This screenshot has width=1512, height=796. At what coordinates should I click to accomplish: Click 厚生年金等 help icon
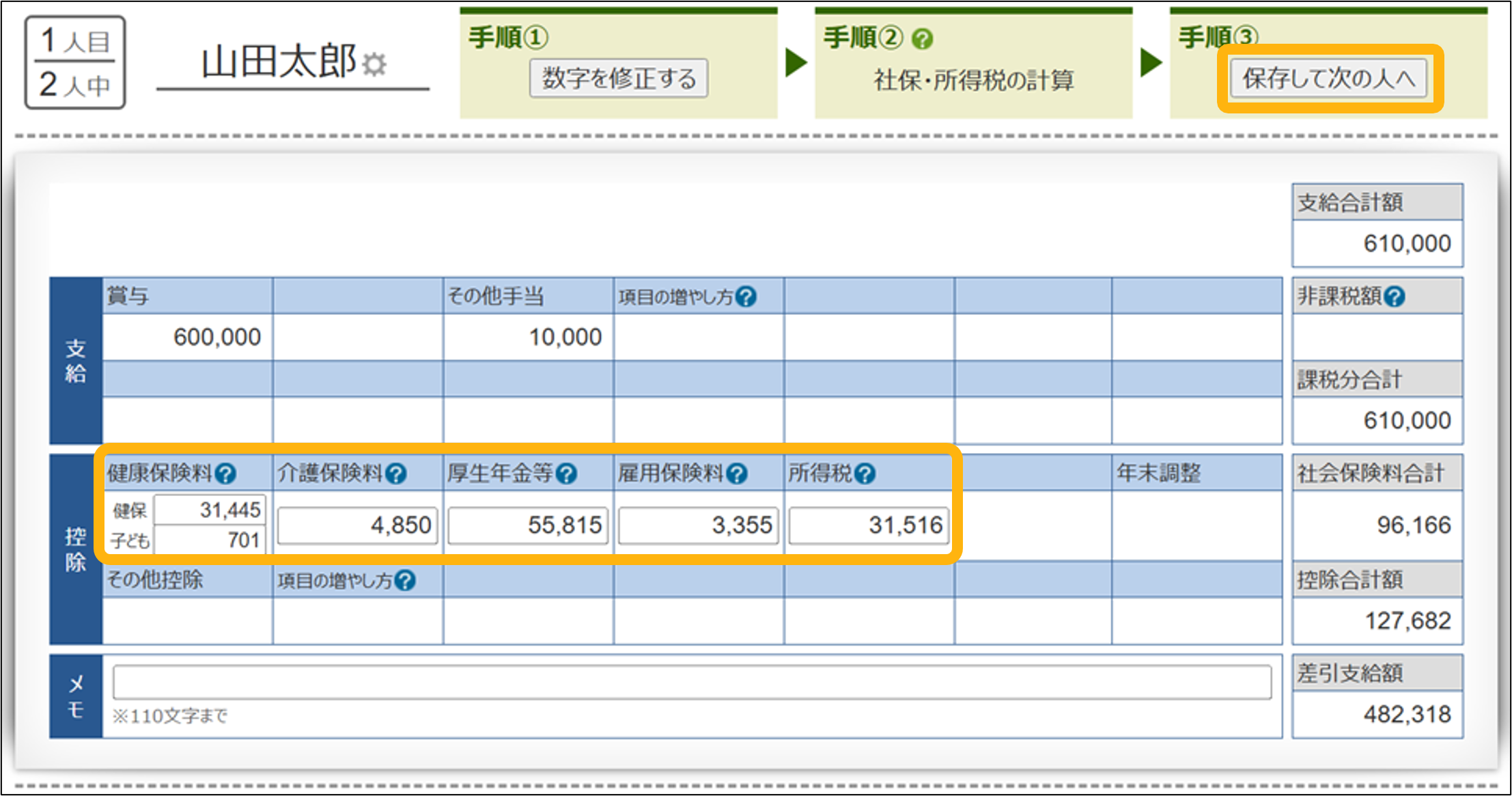[x=566, y=474]
